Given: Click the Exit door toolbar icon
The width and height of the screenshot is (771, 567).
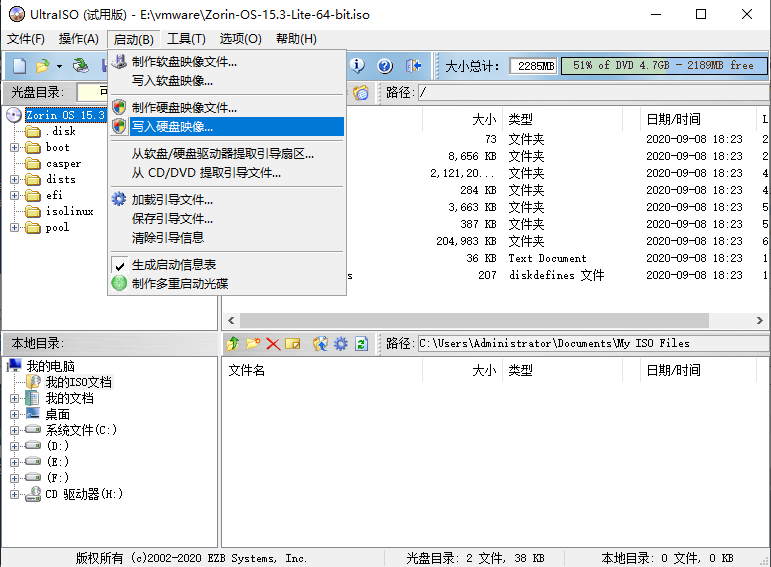Looking at the screenshot, I should pyautogui.click(x=413, y=65).
